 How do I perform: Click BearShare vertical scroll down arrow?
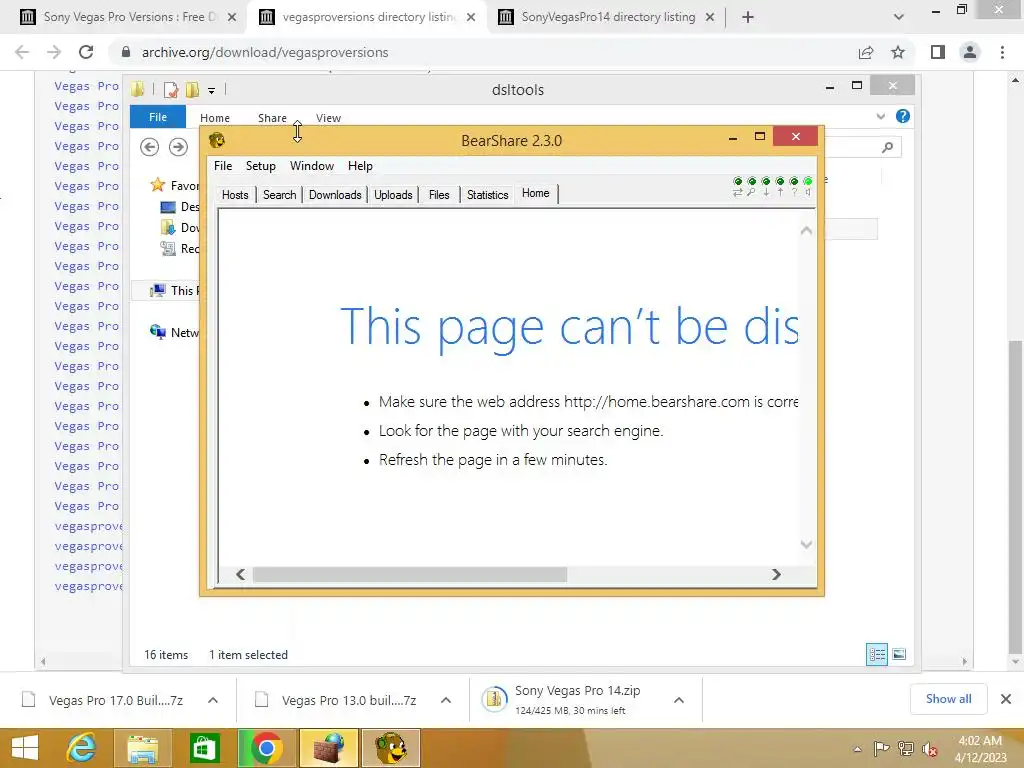pyautogui.click(x=806, y=544)
